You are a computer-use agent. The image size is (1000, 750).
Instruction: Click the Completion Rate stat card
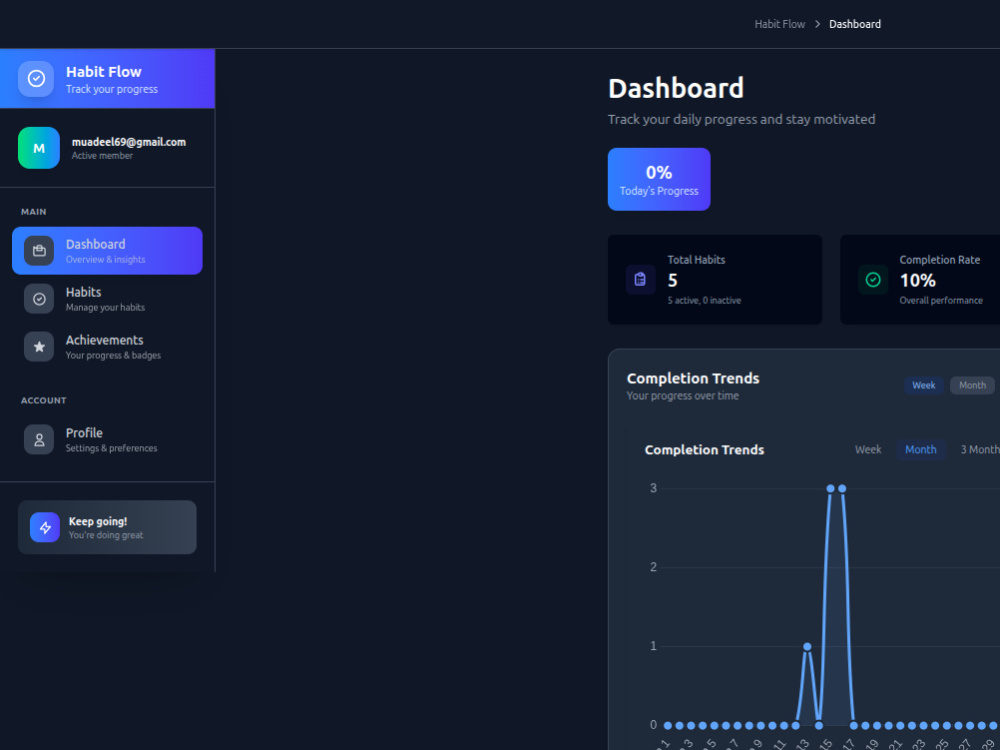[920, 279]
